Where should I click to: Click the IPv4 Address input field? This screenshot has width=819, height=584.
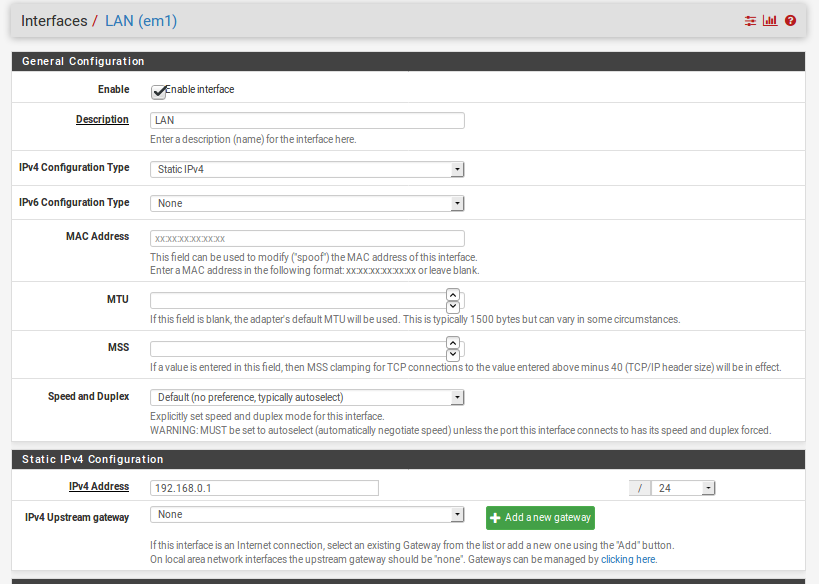[x=264, y=488]
